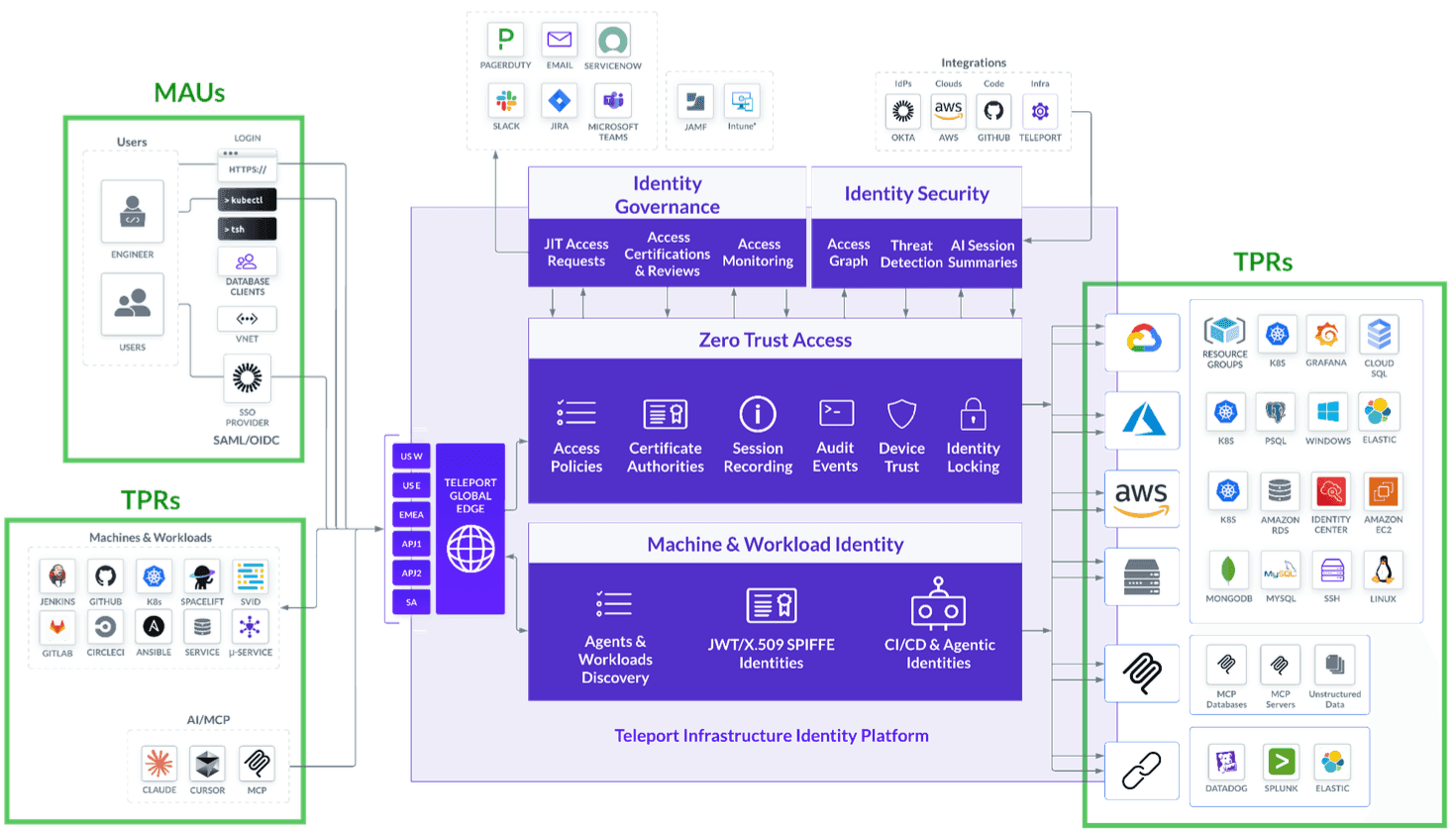Click the Engineer user icon
Viewport: 1456px width, 834px height.
tap(132, 211)
